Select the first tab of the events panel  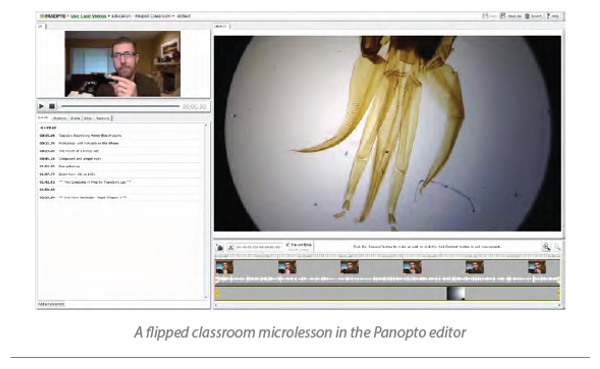pos(43,118)
